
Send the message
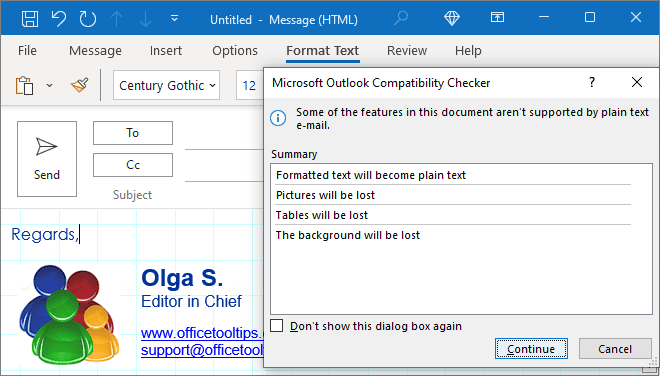pos(47,159)
